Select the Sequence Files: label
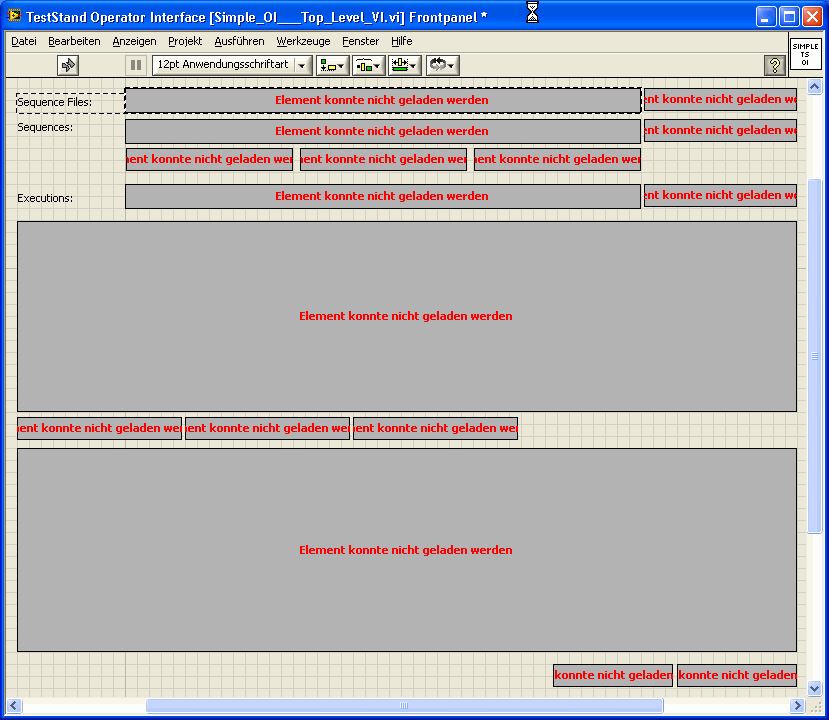Screen dimensions: 829x720 click(x=54, y=103)
